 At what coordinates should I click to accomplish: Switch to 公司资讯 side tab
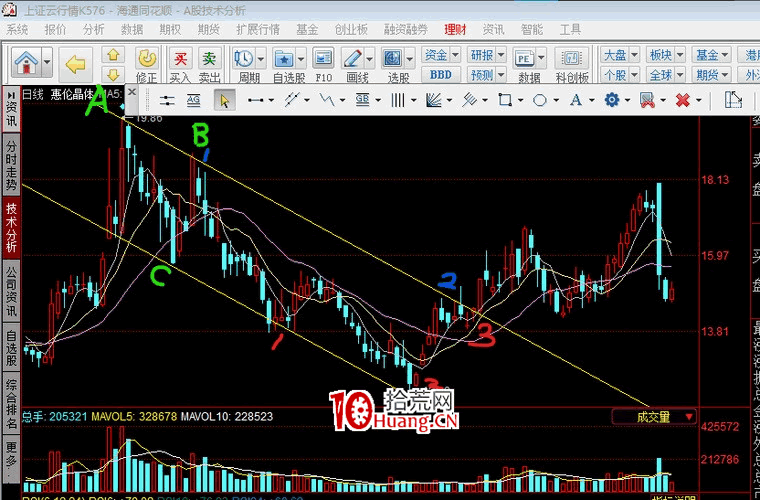pyautogui.click(x=11, y=291)
